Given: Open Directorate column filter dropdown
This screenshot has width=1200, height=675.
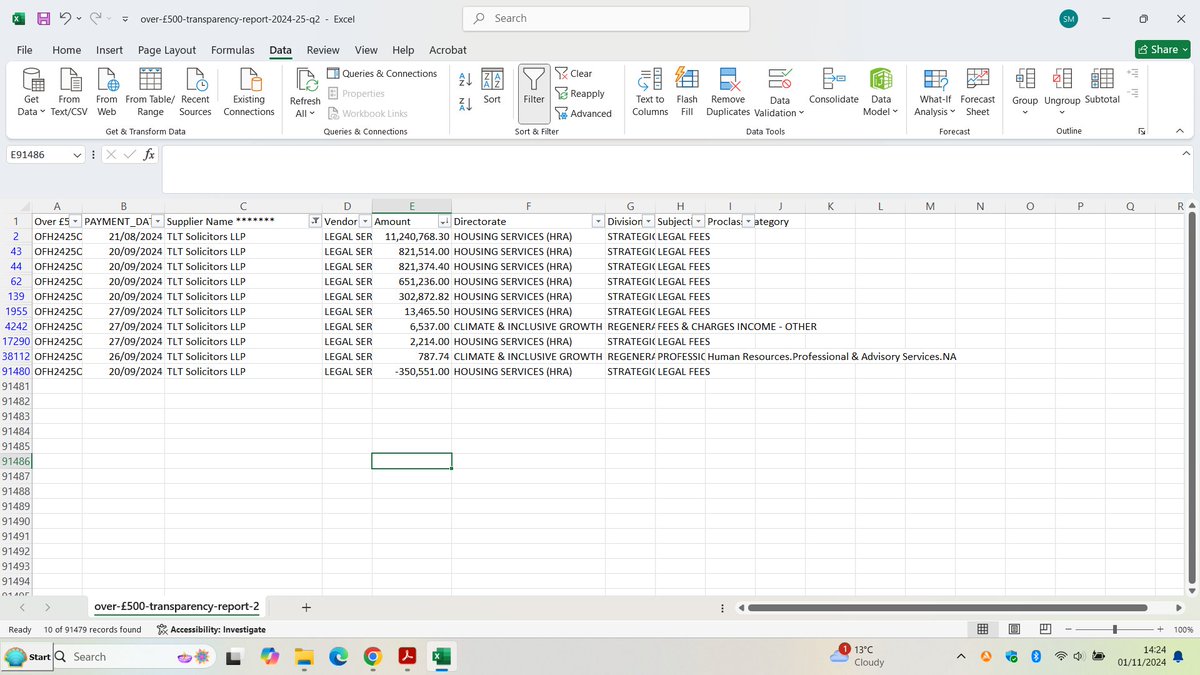Looking at the screenshot, I should 597,221.
